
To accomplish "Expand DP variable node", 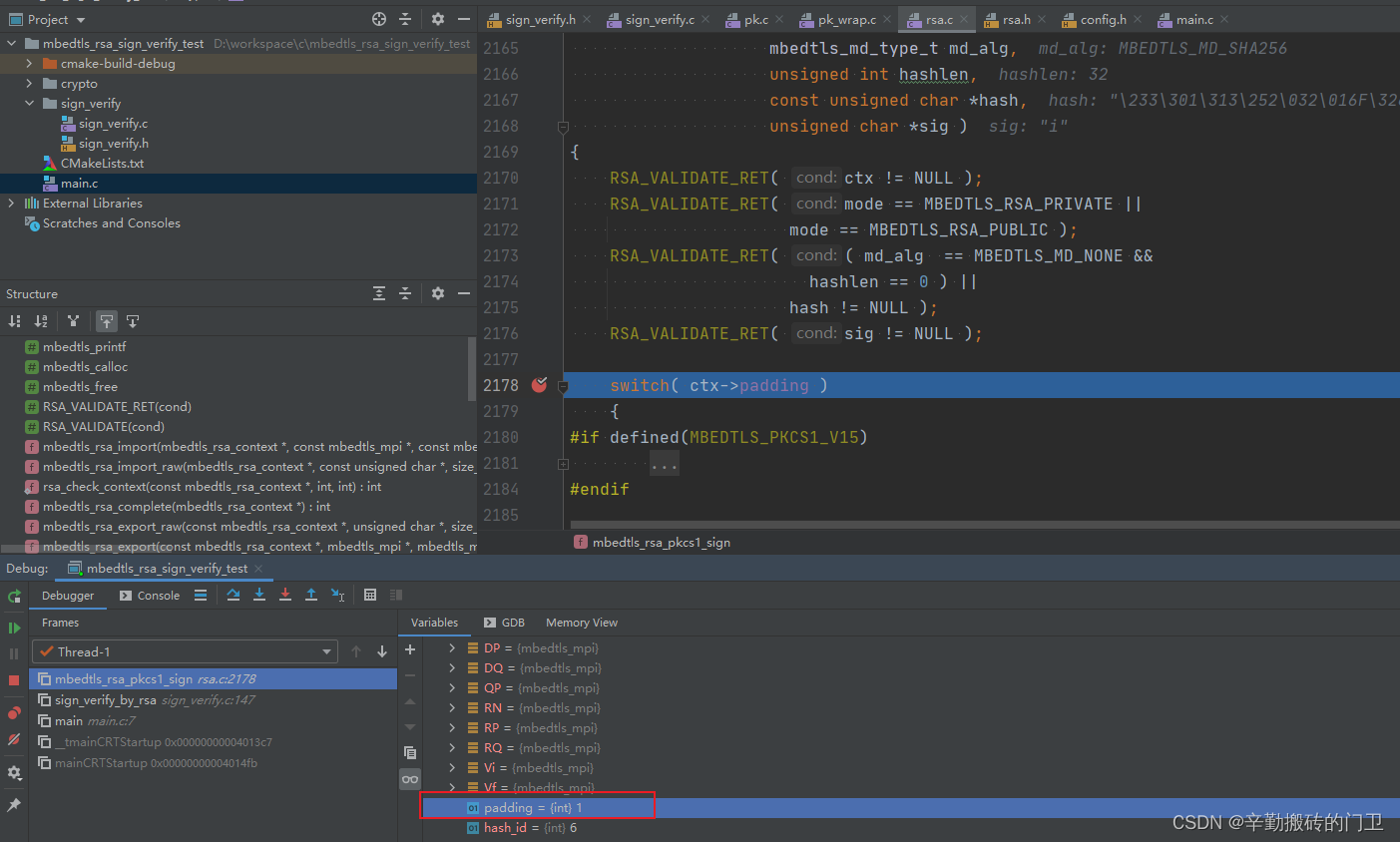I will click(452, 648).
